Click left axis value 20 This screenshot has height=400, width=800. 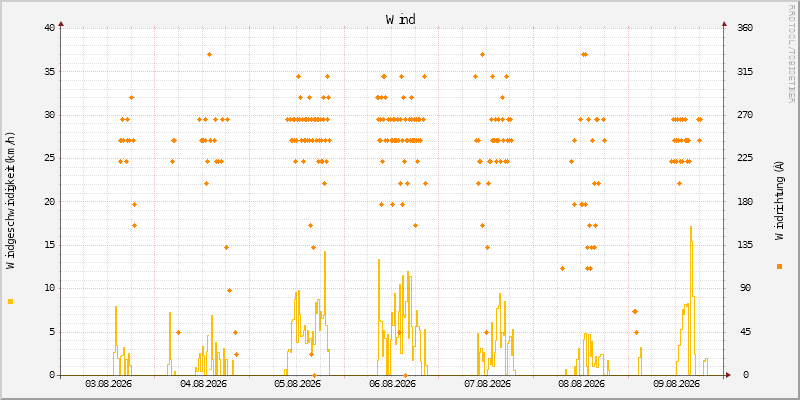49,202
